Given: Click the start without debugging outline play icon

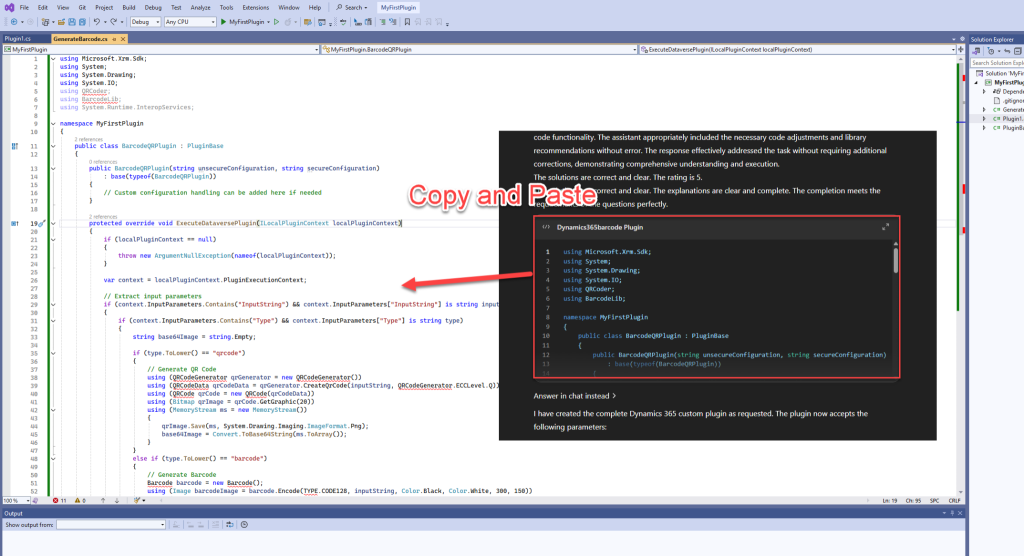Looking at the screenshot, I should coord(277,22).
